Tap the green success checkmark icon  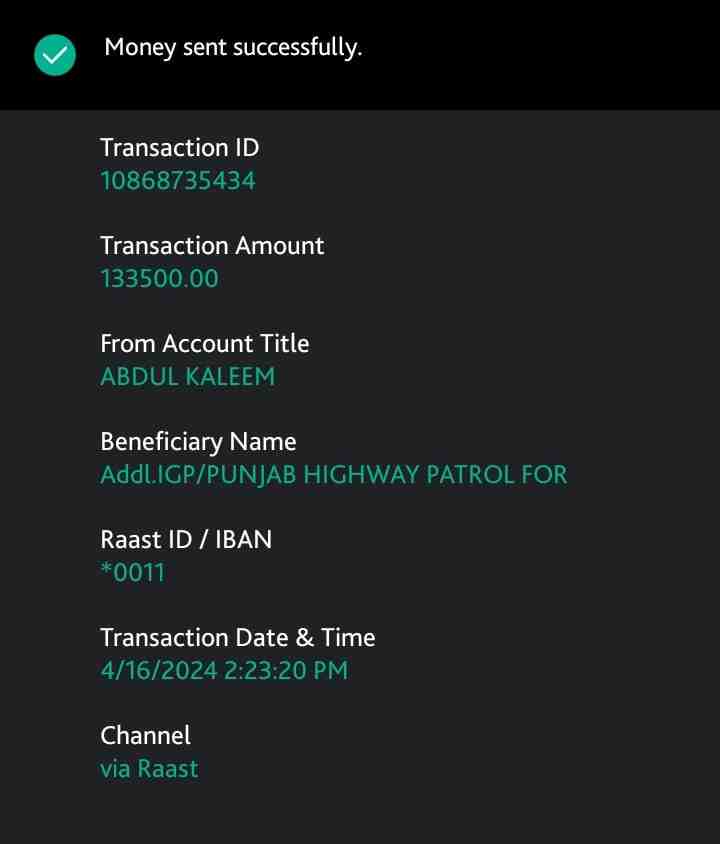click(x=54, y=55)
